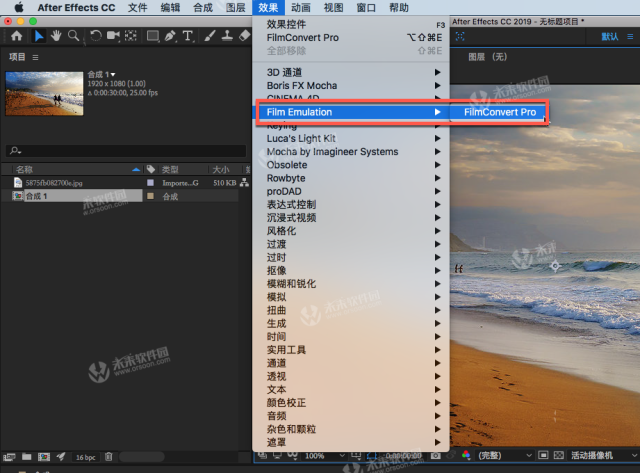The height and width of the screenshot is (473, 640).
Task: Open the Obsolete effects submenu
Action: 351,165
